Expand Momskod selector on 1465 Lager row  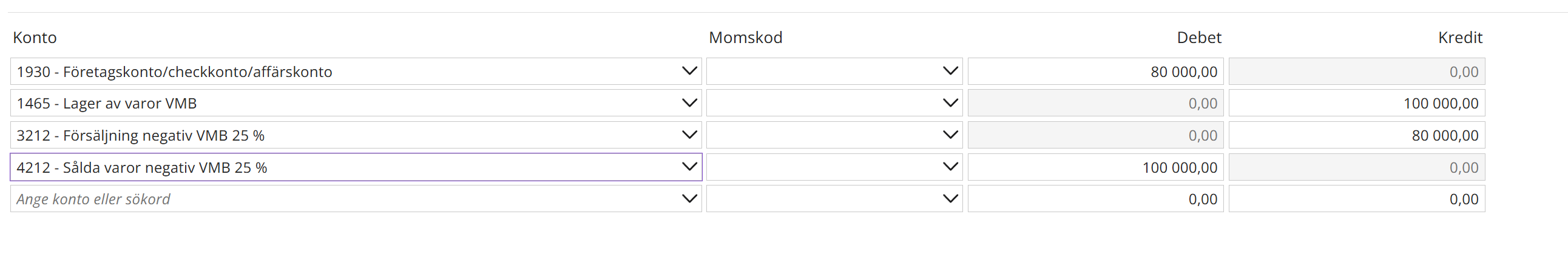pyautogui.click(x=950, y=103)
